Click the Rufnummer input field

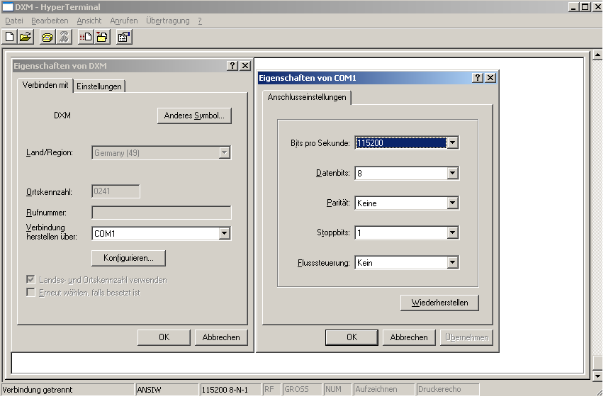tap(162, 213)
